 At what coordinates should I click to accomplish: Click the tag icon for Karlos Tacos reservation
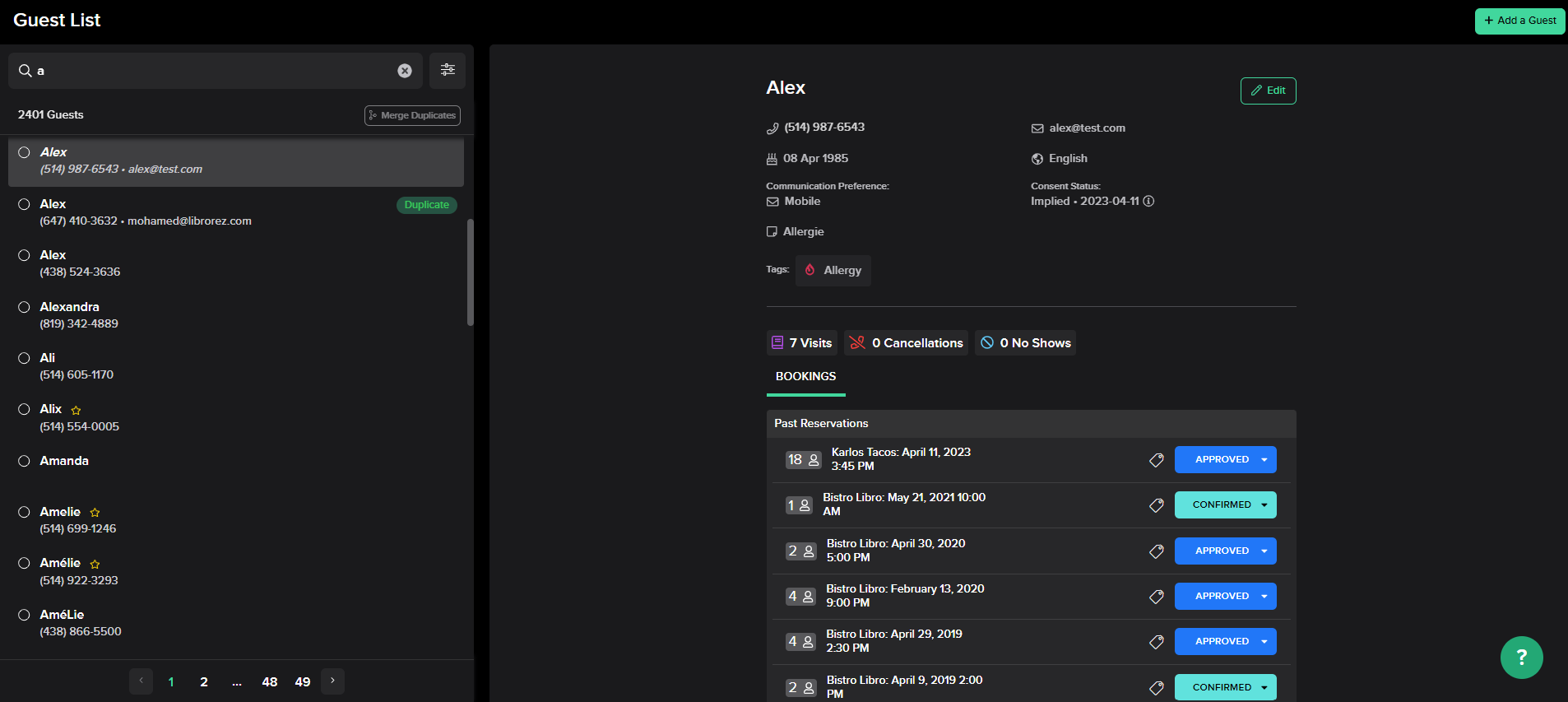tap(1156, 460)
